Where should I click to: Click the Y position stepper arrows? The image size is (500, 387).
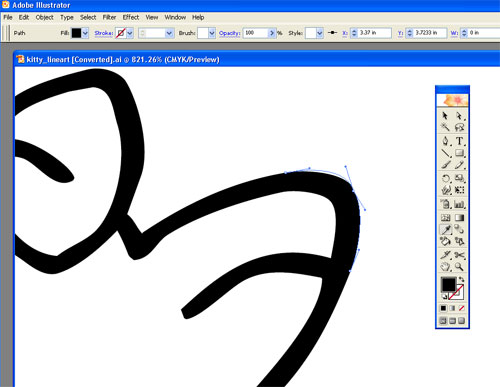pos(409,33)
